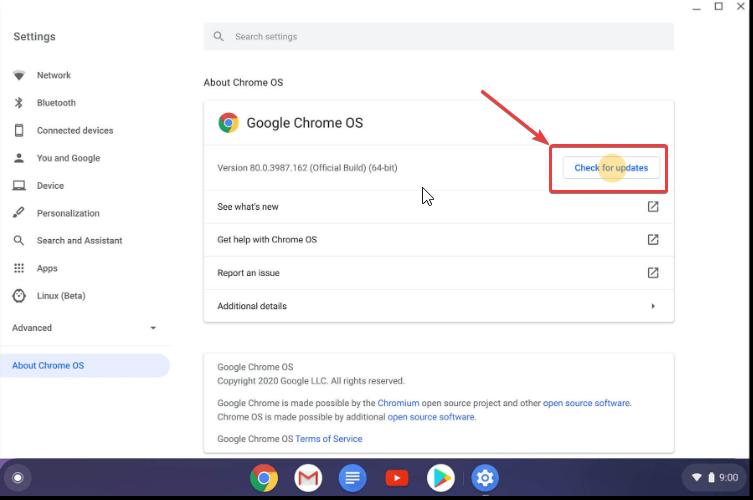
Task: Open Personalization settings section
Action: point(68,213)
